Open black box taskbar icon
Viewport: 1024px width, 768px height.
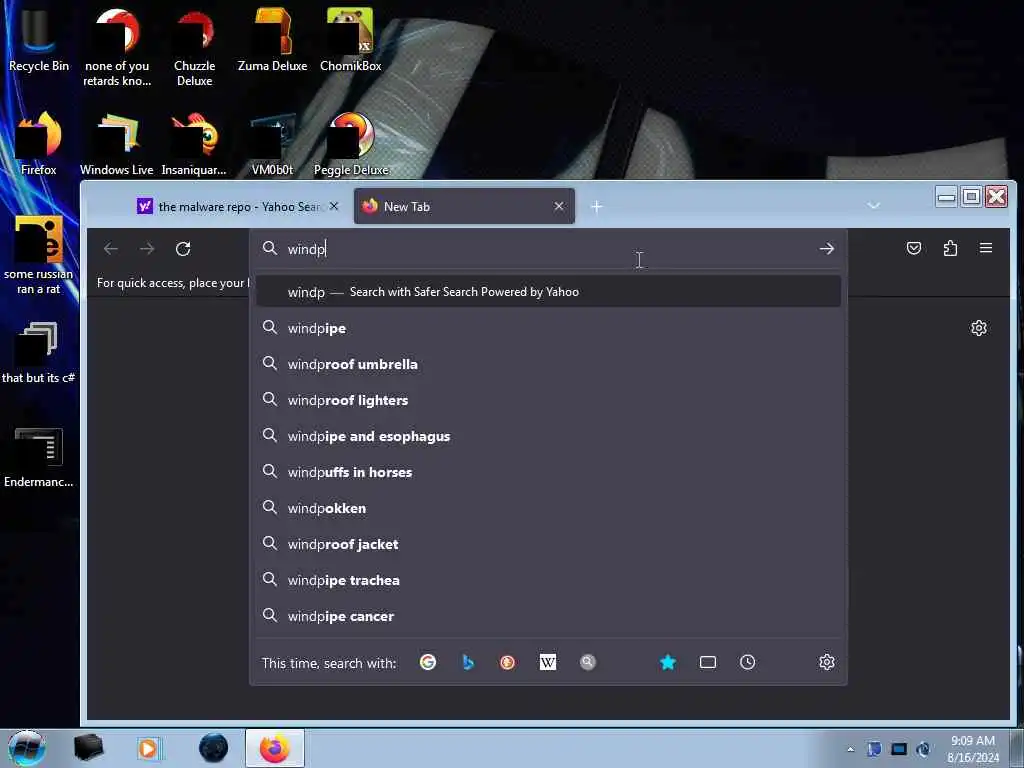coord(88,748)
